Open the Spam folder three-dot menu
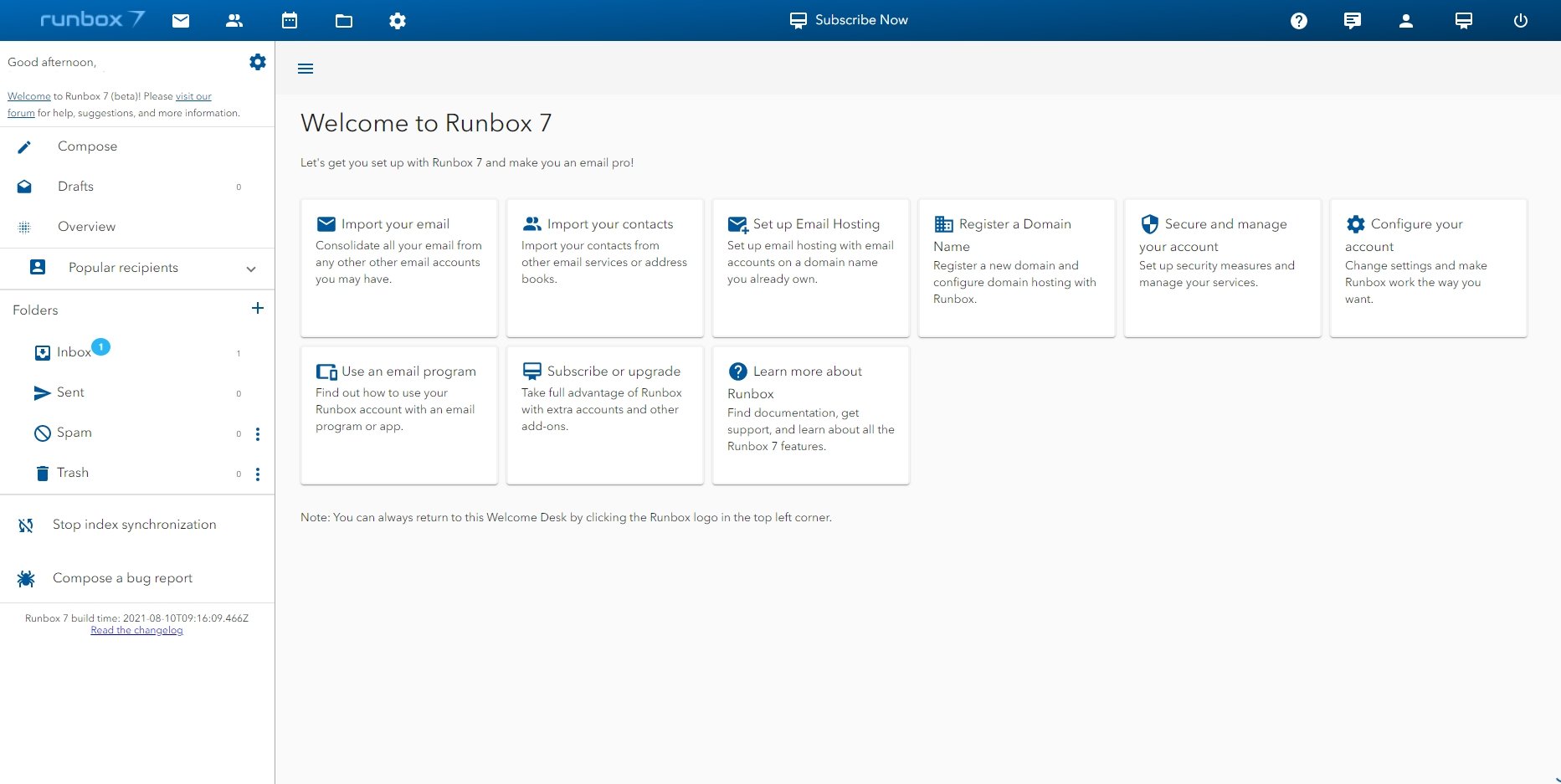Viewport: 1561px width, 784px height. click(258, 434)
